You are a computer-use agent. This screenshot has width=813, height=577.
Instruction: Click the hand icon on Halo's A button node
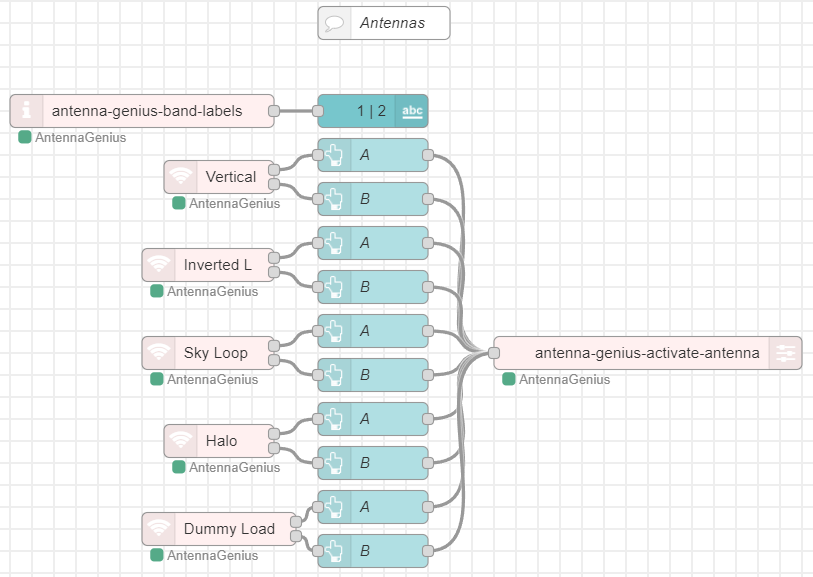tap(334, 419)
